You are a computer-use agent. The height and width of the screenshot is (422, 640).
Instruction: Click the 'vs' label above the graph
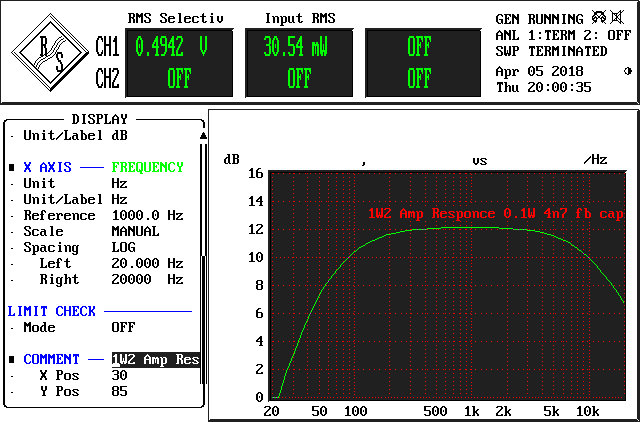pyautogui.click(x=480, y=161)
